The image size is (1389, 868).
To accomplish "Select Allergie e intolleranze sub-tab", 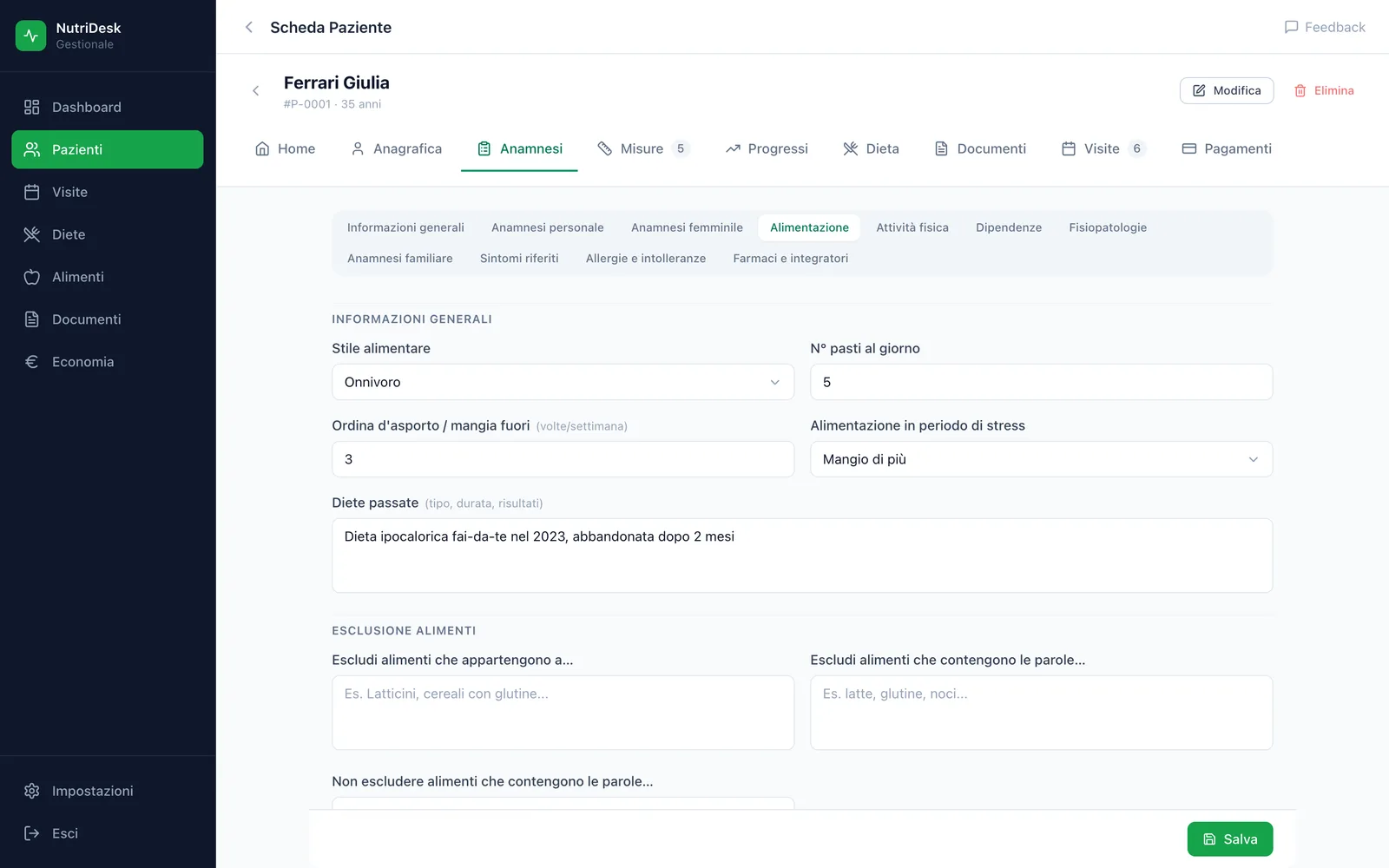I will 645,259.
